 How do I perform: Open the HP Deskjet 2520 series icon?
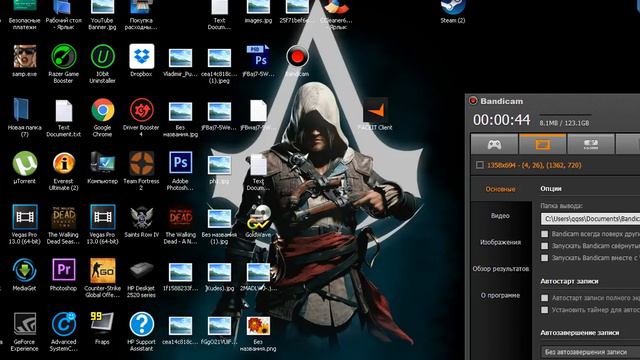(141, 278)
